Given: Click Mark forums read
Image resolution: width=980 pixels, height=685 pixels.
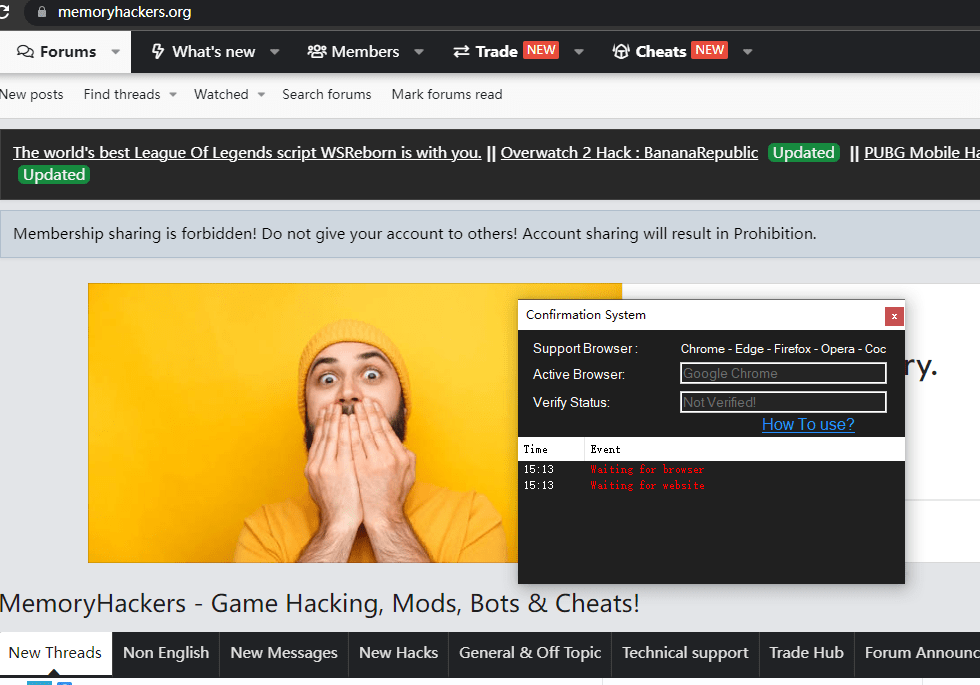Looking at the screenshot, I should coord(447,94).
